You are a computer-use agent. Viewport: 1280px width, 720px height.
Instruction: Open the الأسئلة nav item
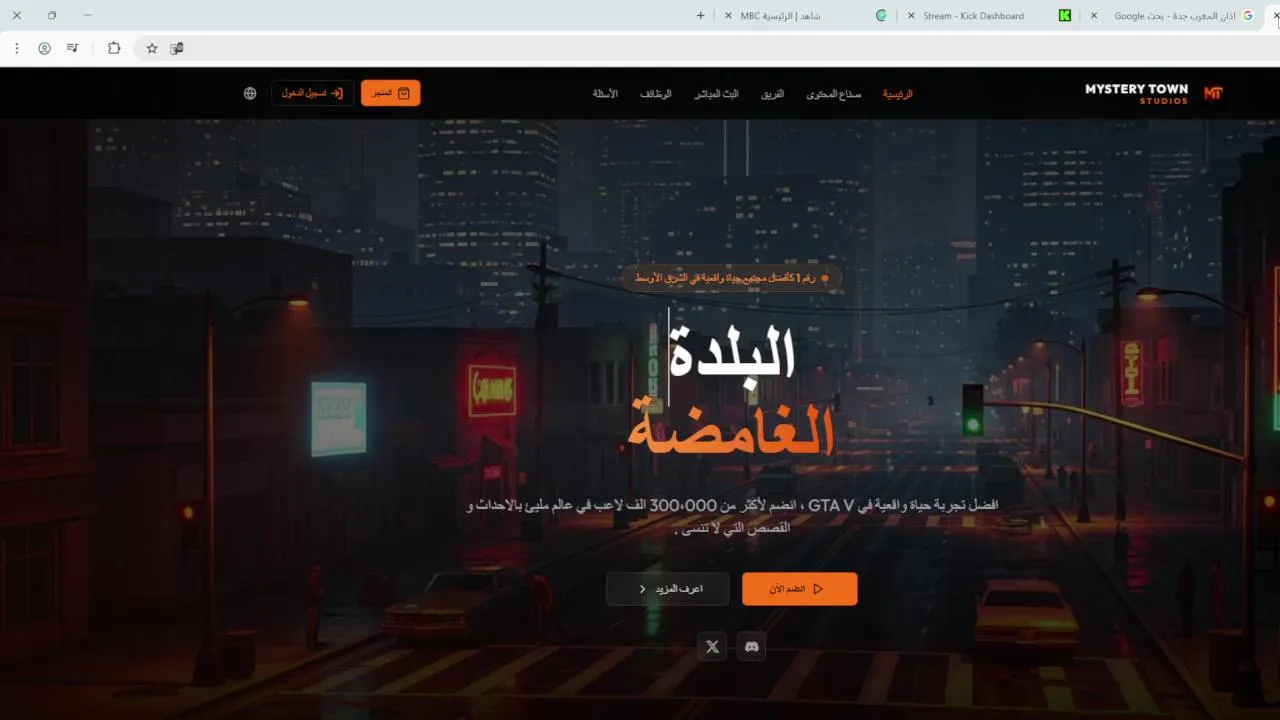pyautogui.click(x=605, y=93)
